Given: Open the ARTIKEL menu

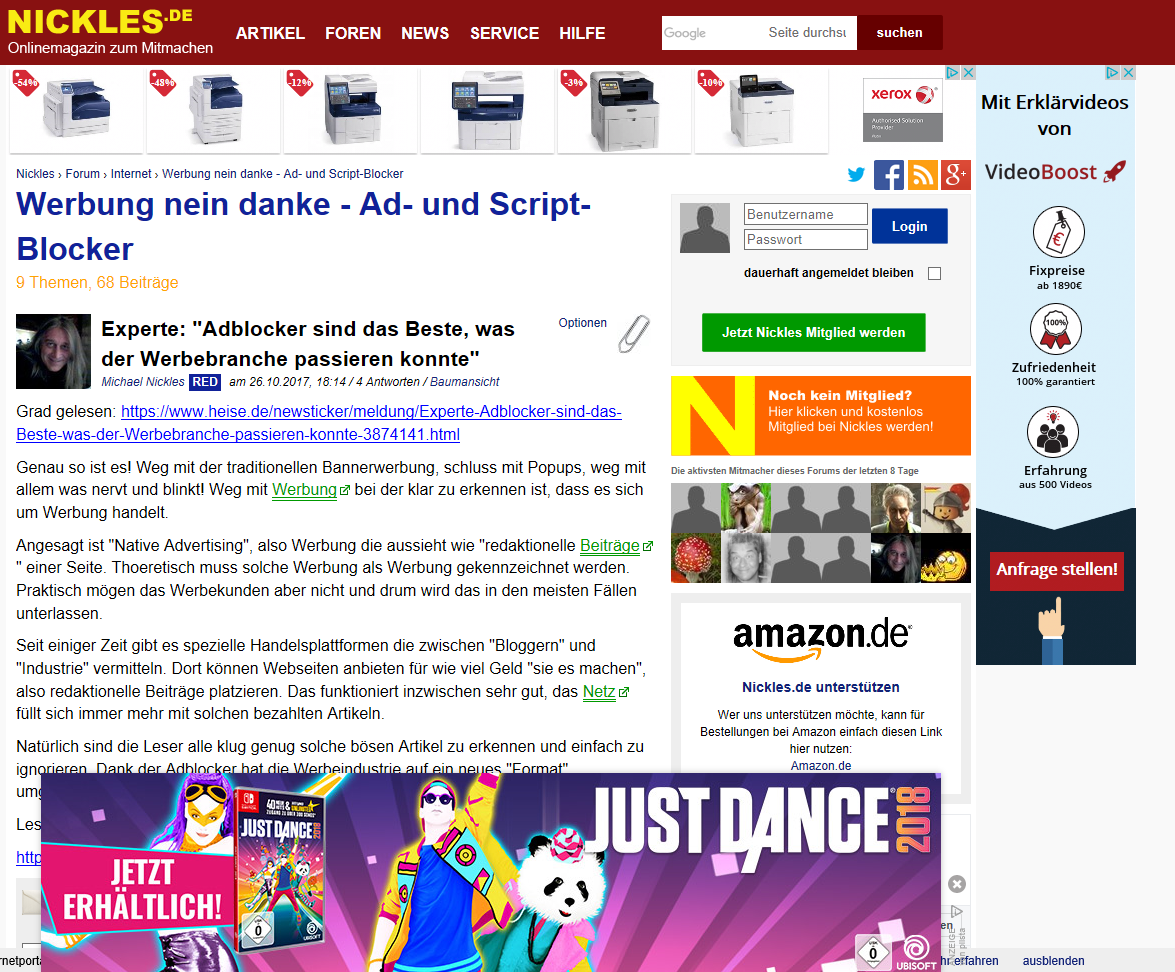Looking at the screenshot, I should [270, 33].
